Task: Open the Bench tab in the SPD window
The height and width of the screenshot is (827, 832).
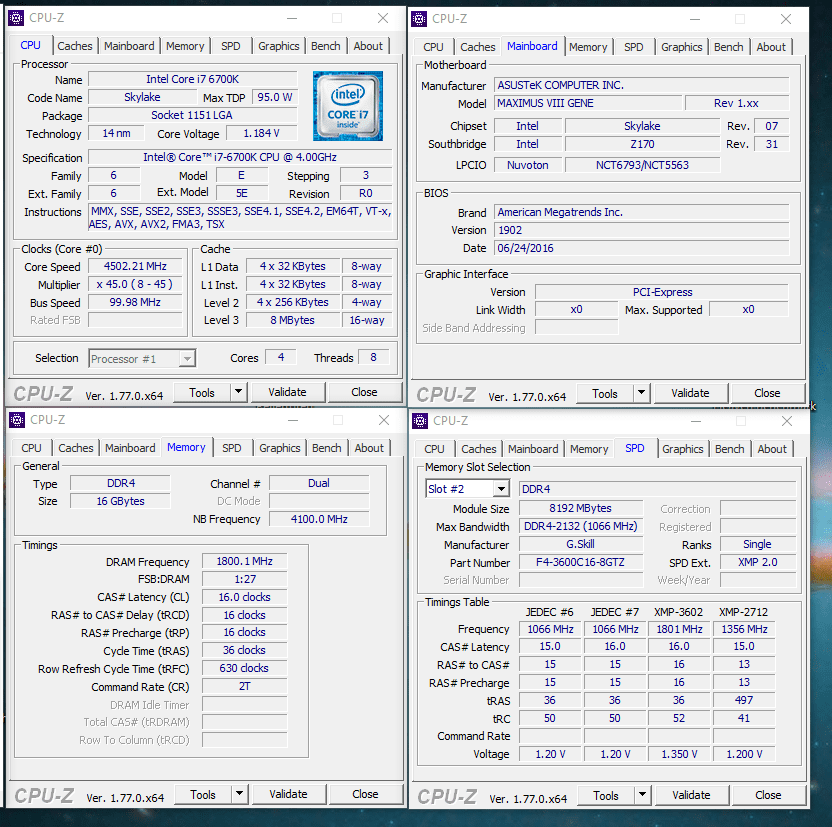Action: coord(730,449)
